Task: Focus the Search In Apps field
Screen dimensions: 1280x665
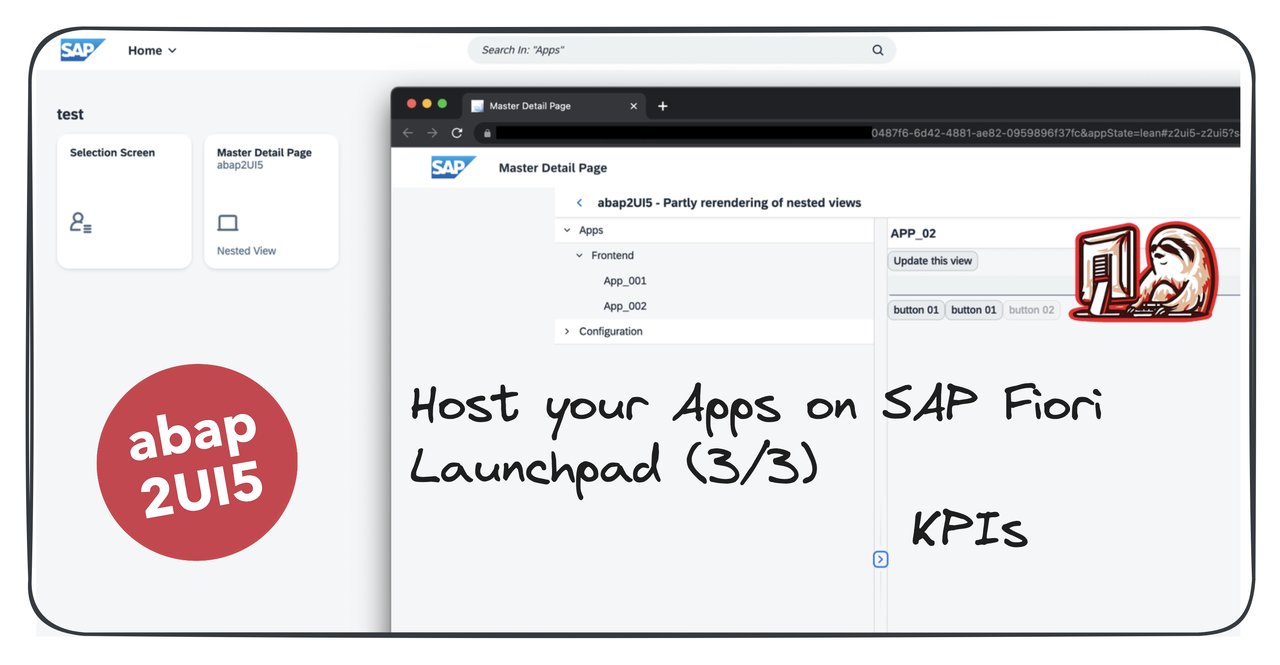Action: point(681,50)
